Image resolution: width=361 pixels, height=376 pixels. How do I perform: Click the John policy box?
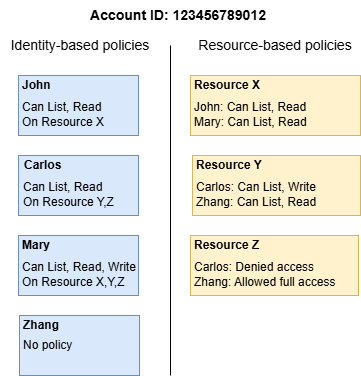[78, 105]
